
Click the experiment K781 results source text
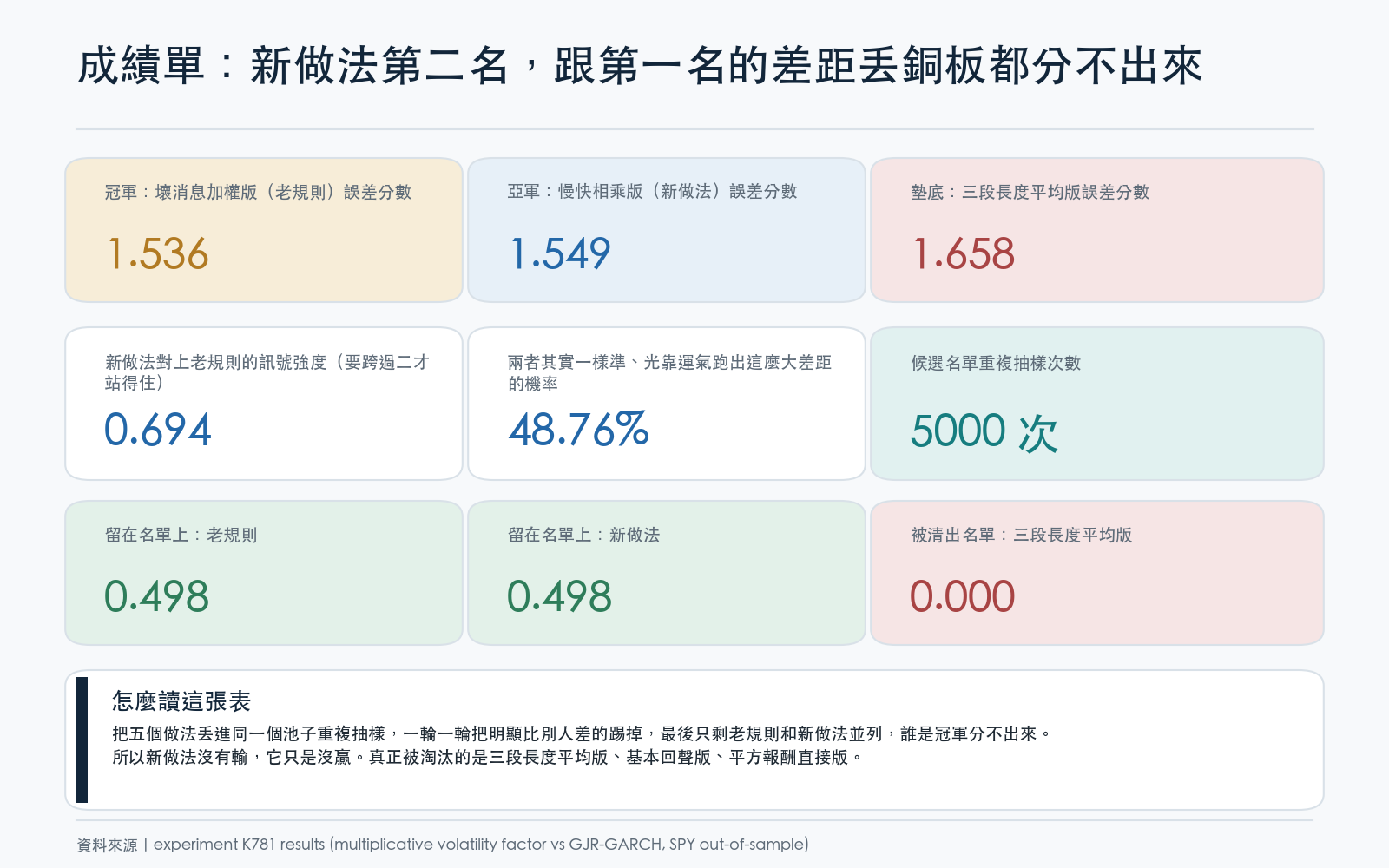click(481, 845)
